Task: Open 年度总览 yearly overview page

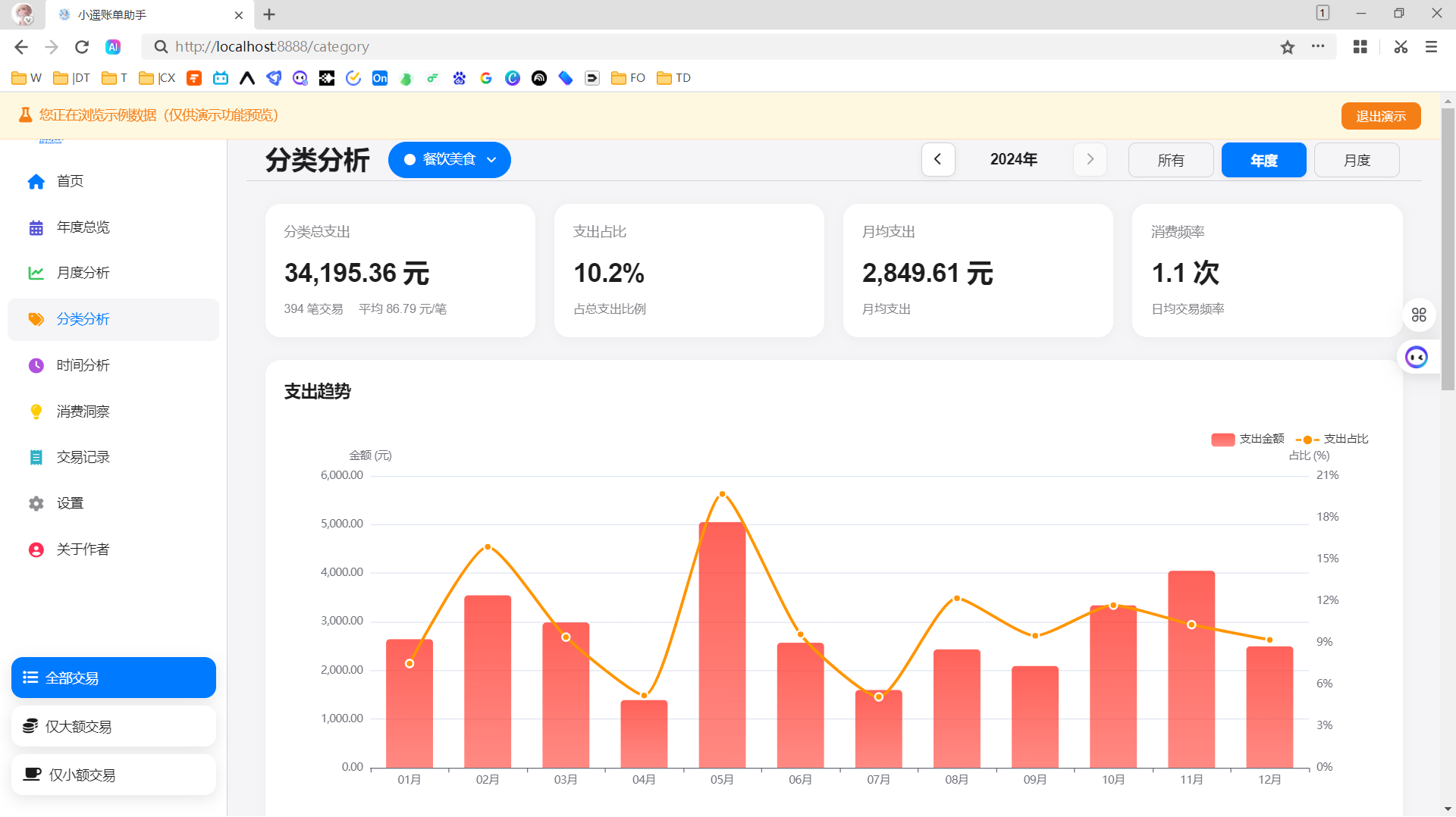Action: 113,227
